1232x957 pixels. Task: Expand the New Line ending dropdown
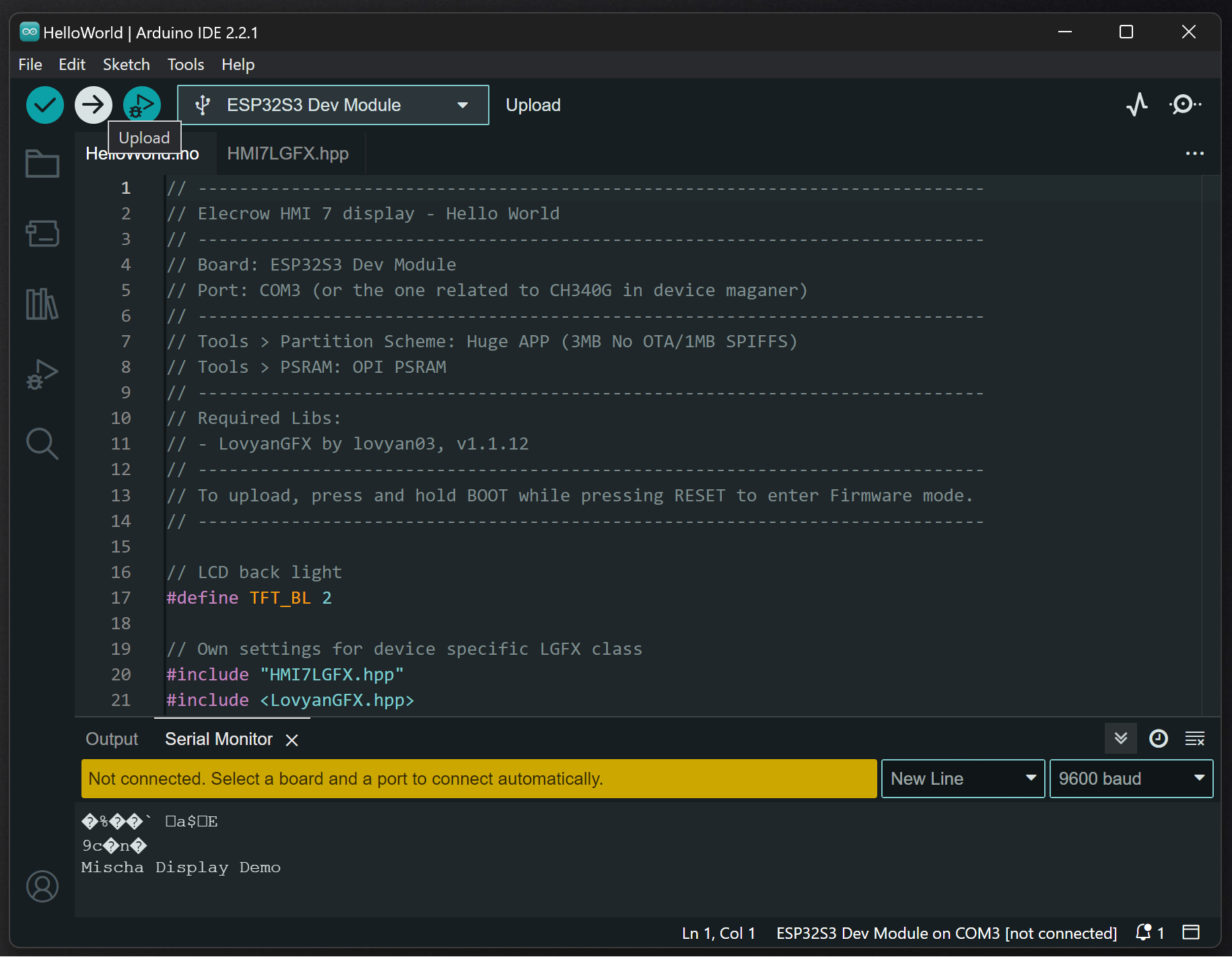coord(963,779)
